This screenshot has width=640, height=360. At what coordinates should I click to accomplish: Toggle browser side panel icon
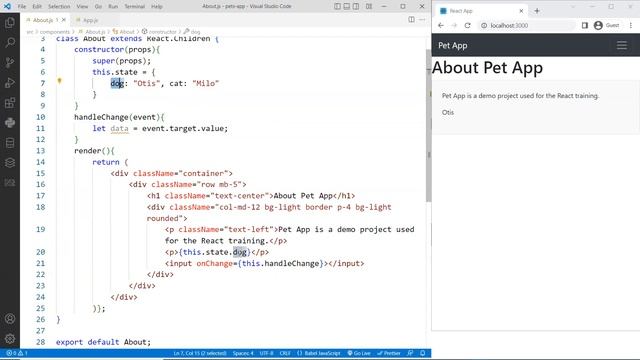pos(584,25)
